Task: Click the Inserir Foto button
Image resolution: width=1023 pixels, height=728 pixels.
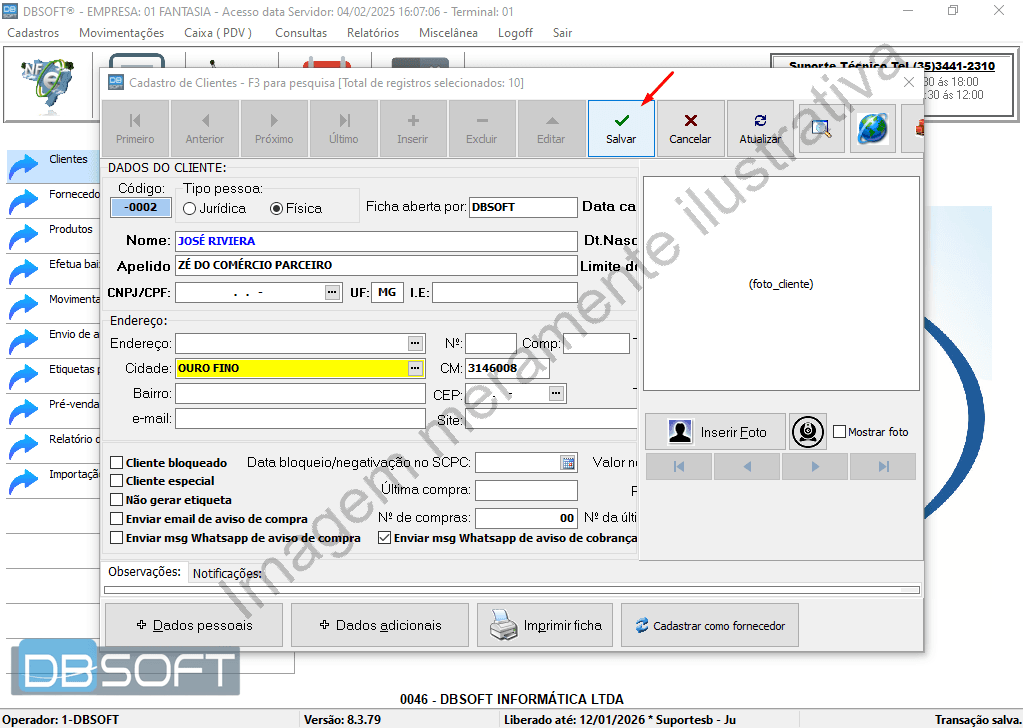Action: pyautogui.click(x=714, y=432)
